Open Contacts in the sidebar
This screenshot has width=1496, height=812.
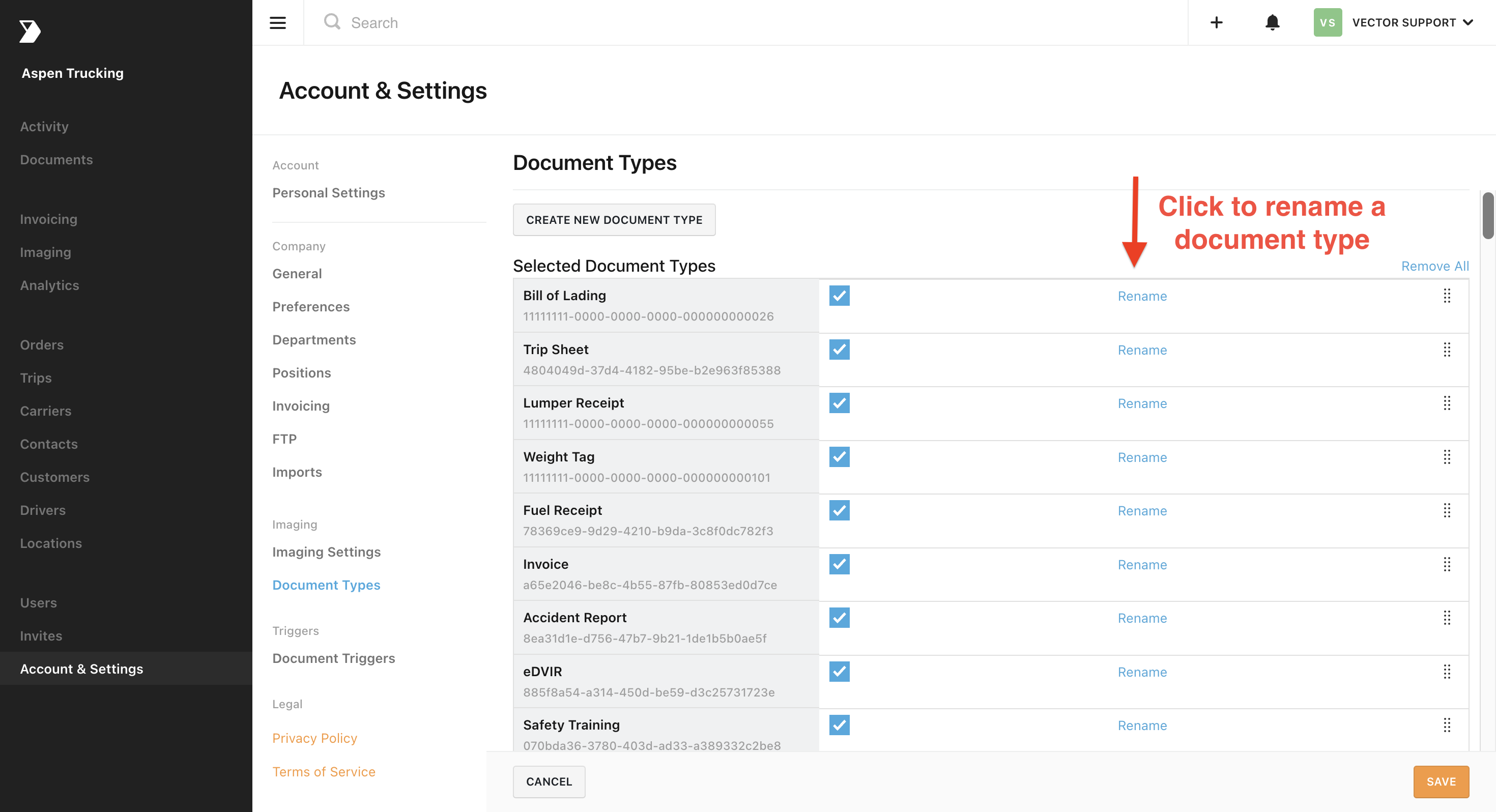pos(49,444)
